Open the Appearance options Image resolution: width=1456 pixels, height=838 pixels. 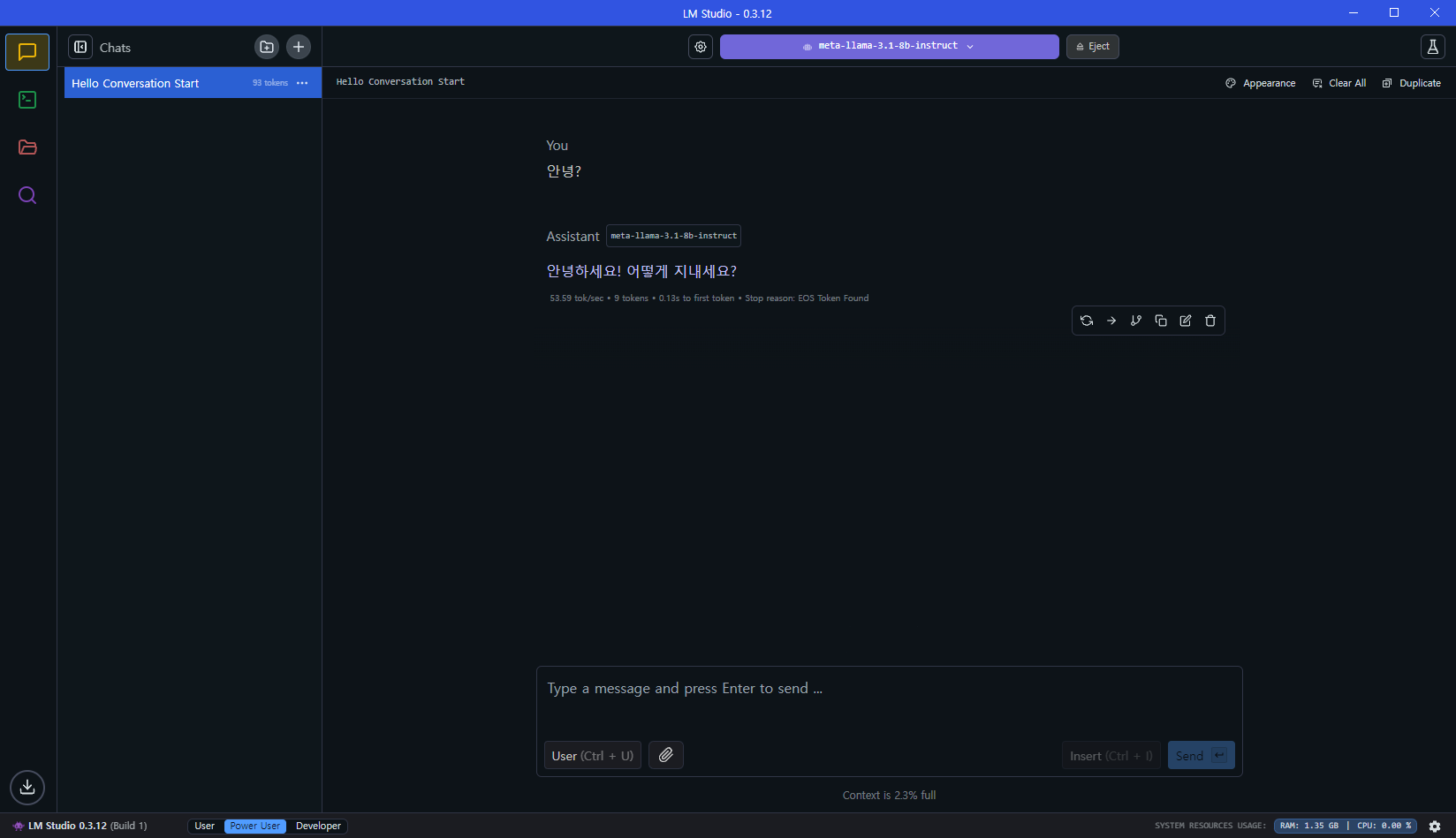[x=1261, y=83]
